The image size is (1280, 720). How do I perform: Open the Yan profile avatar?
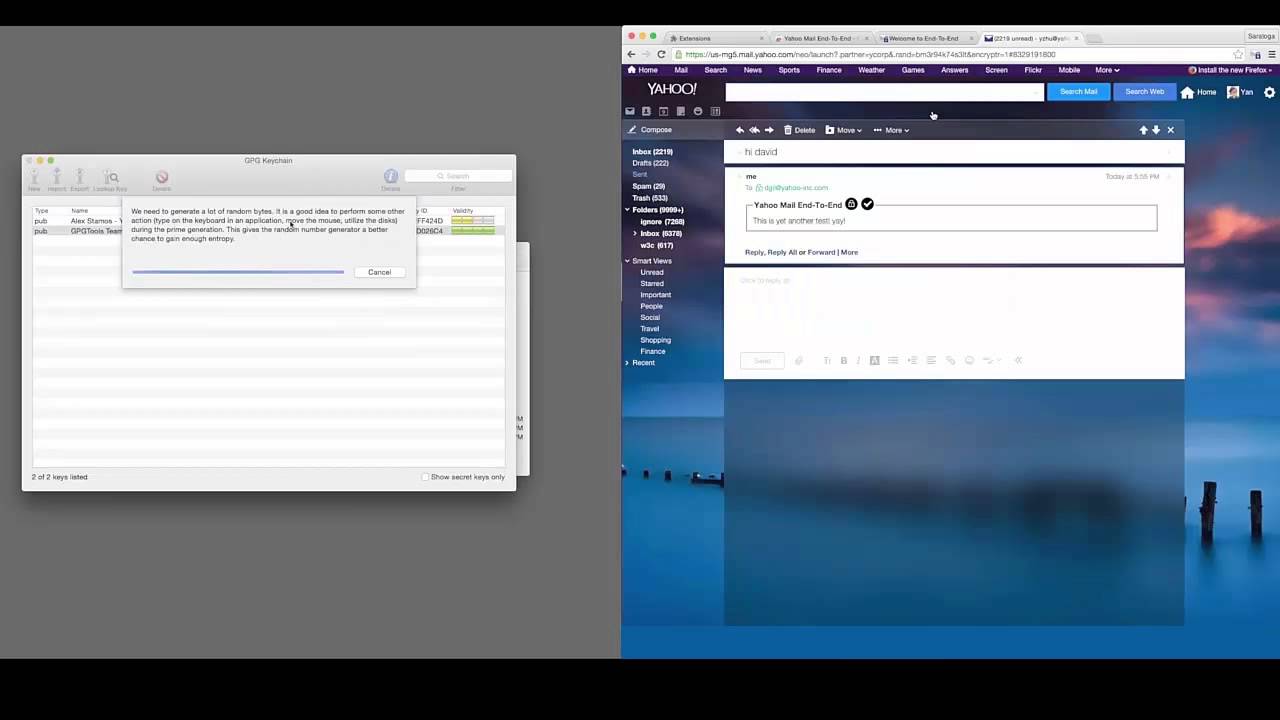[x=1233, y=92]
